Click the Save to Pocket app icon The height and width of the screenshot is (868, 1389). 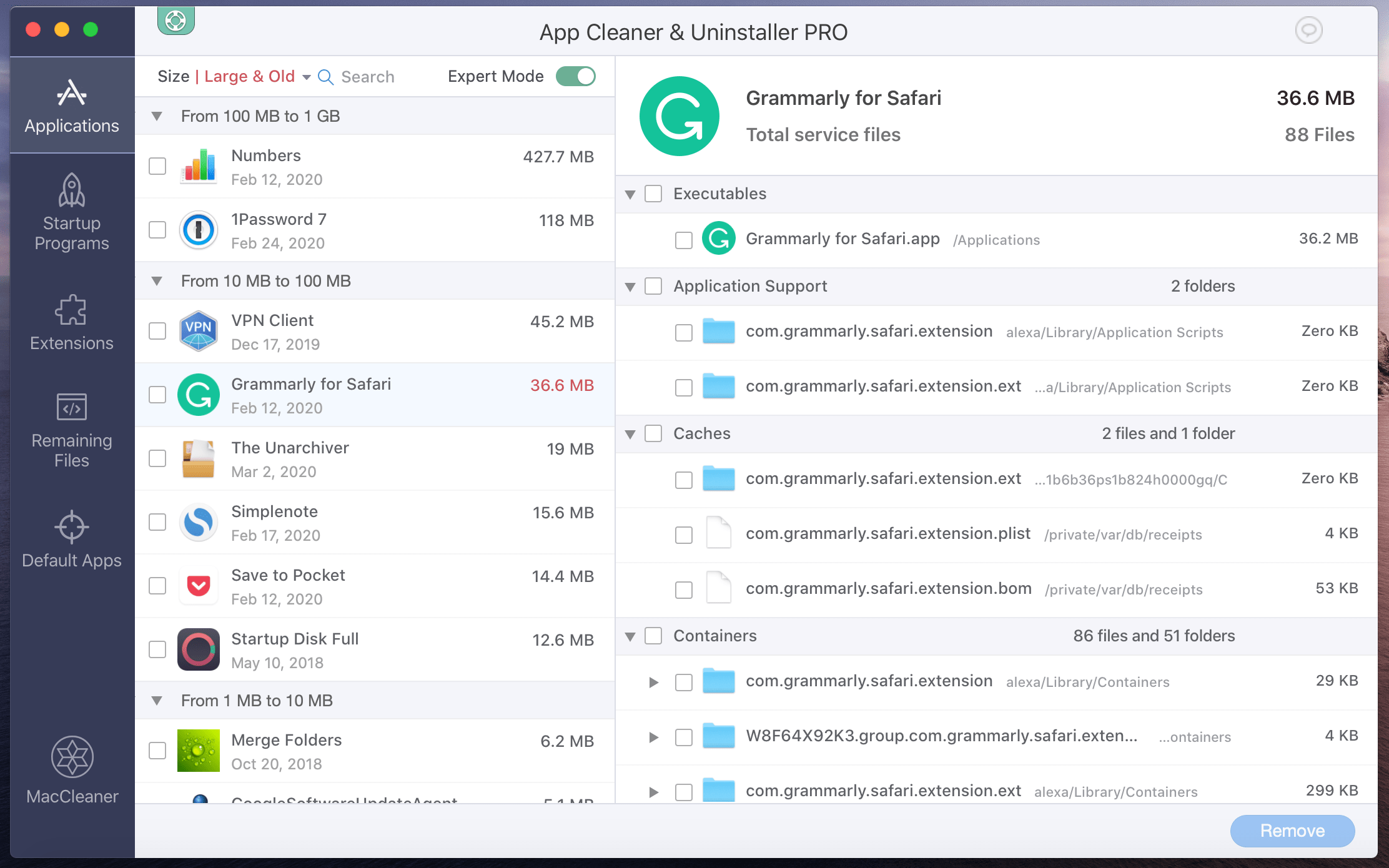coord(199,586)
